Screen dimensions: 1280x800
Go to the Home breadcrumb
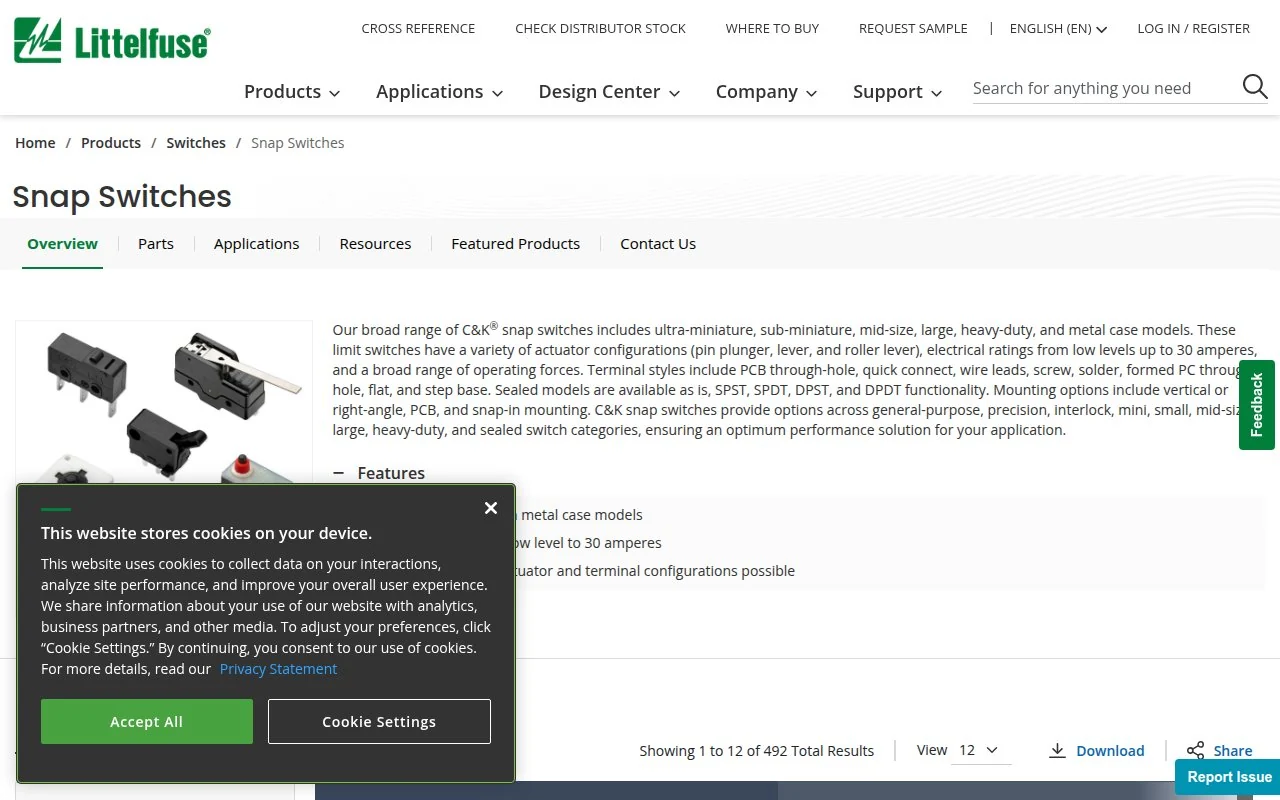[35, 143]
